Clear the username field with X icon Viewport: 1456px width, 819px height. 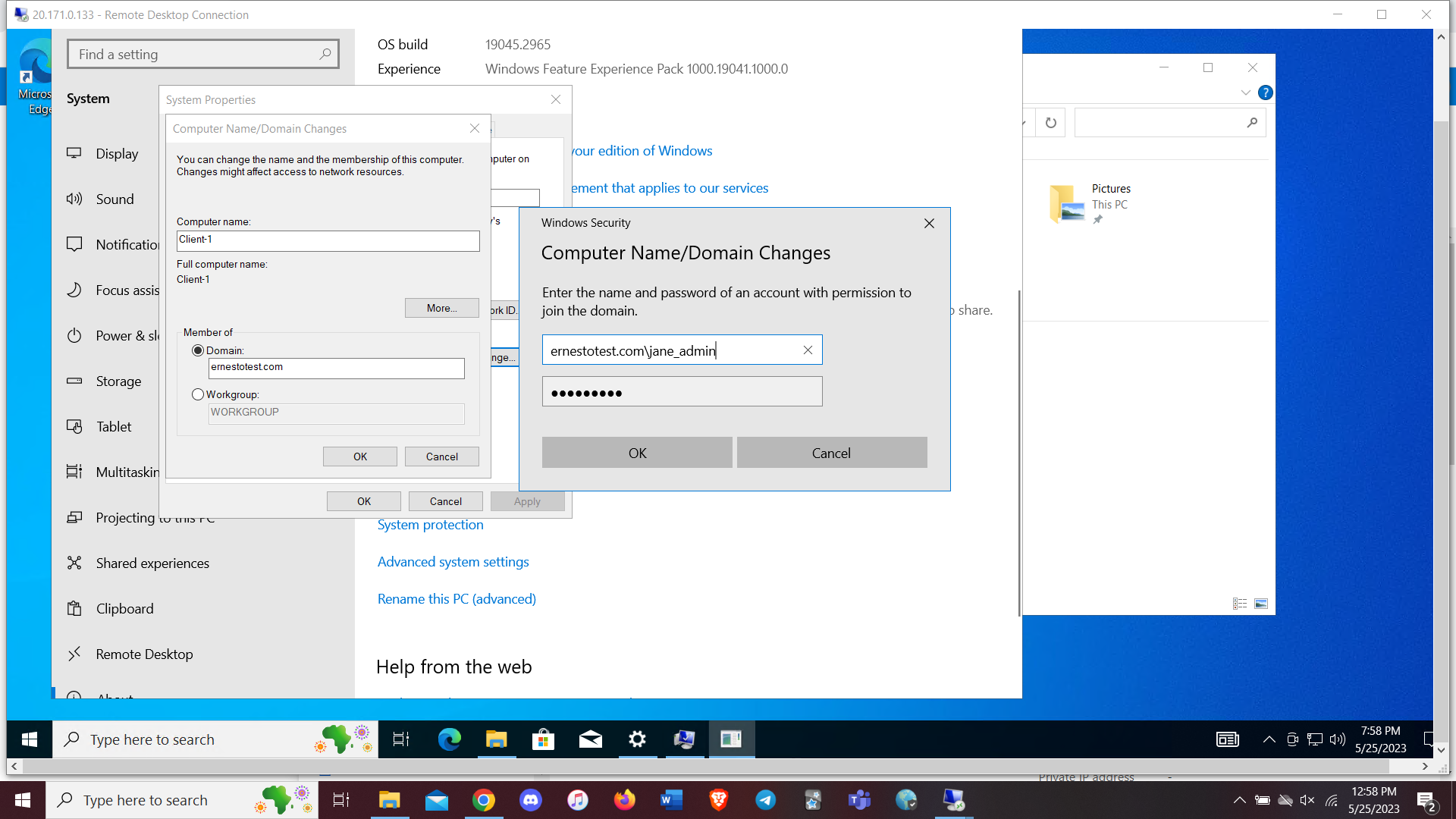coord(808,350)
